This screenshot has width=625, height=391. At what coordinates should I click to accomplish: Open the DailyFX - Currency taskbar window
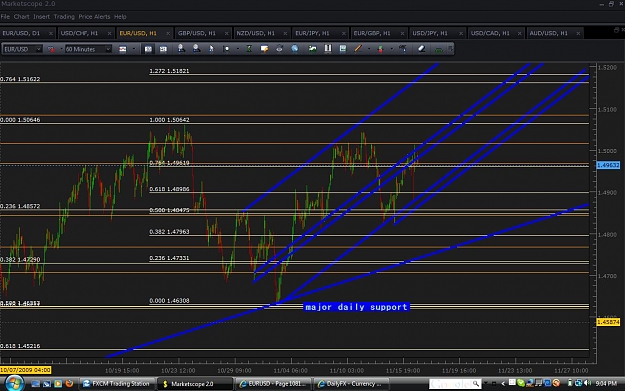pos(351,384)
